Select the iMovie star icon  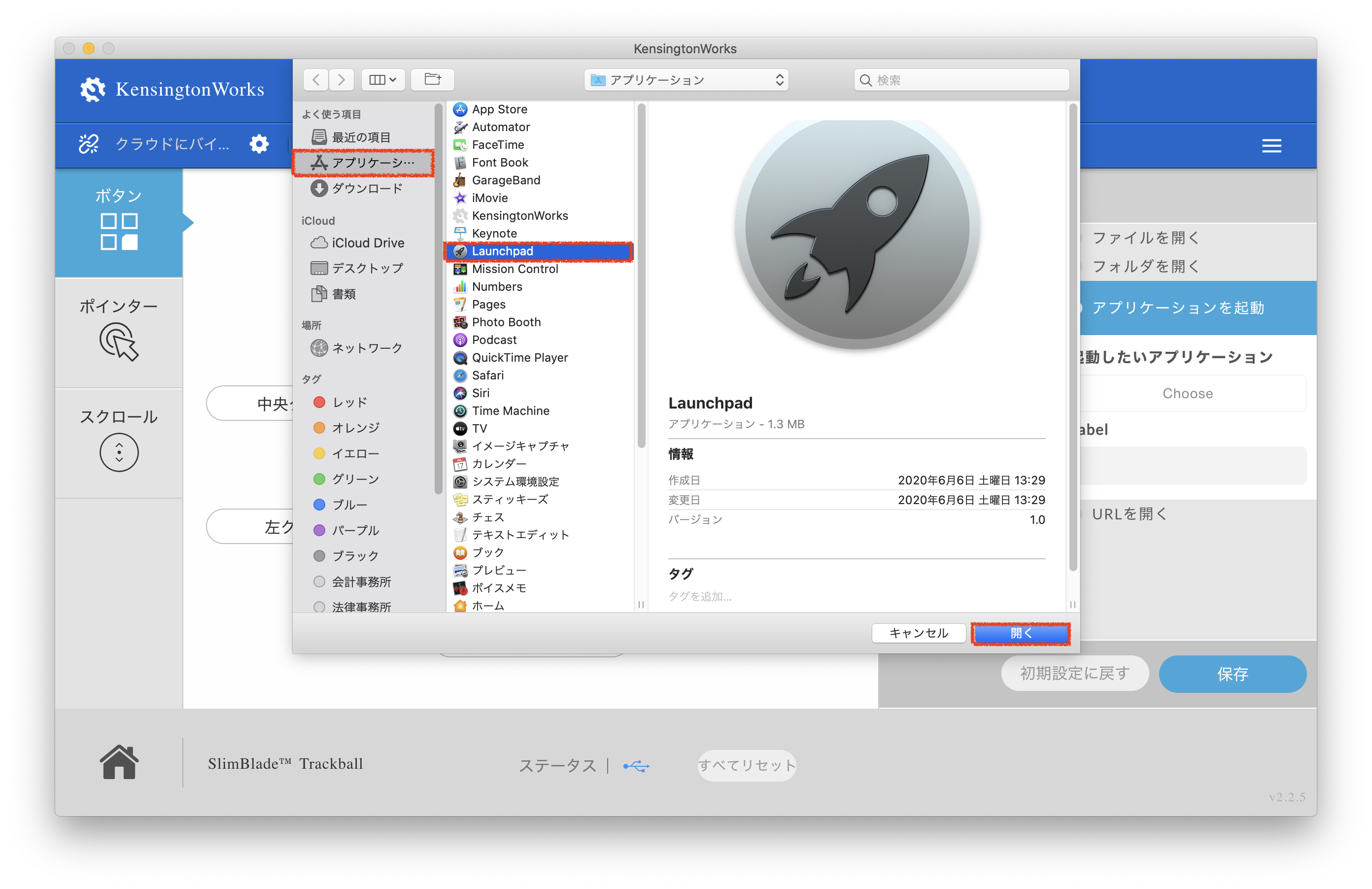point(459,198)
